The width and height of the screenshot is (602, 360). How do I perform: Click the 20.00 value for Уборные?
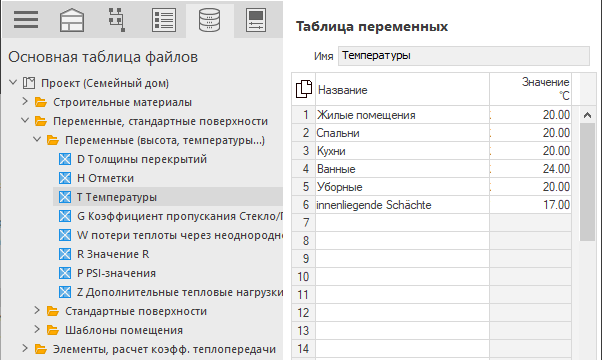click(x=531, y=187)
